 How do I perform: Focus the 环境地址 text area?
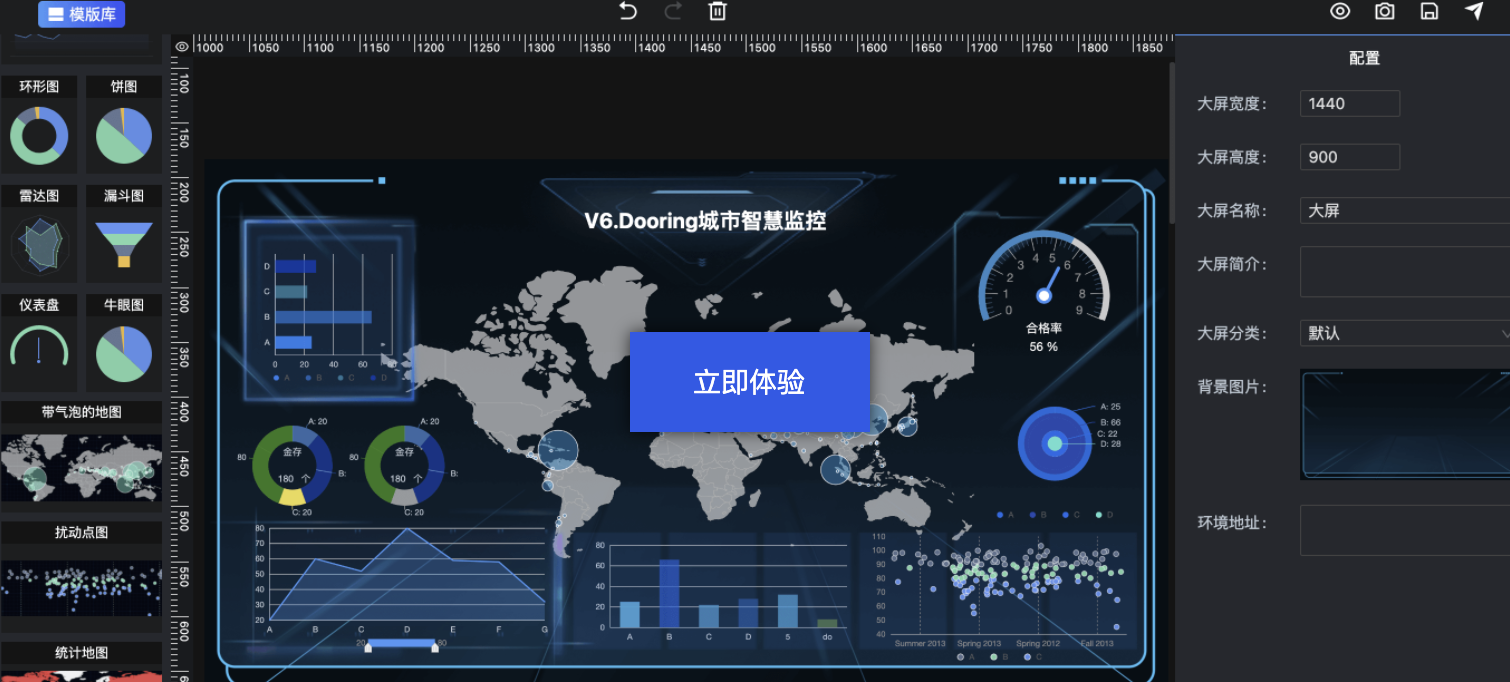tap(1404, 530)
